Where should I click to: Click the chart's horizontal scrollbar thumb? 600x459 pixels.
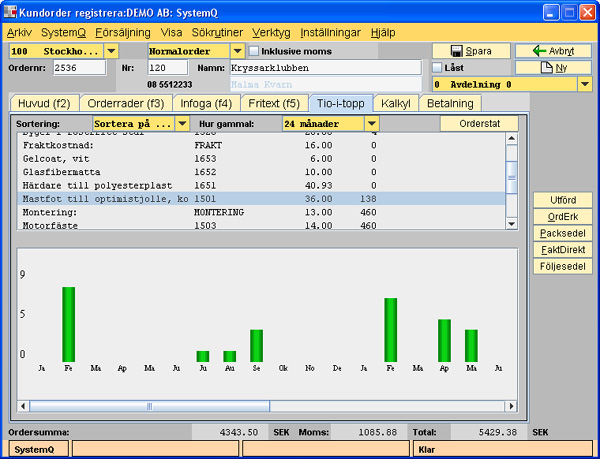coord(149,406)
